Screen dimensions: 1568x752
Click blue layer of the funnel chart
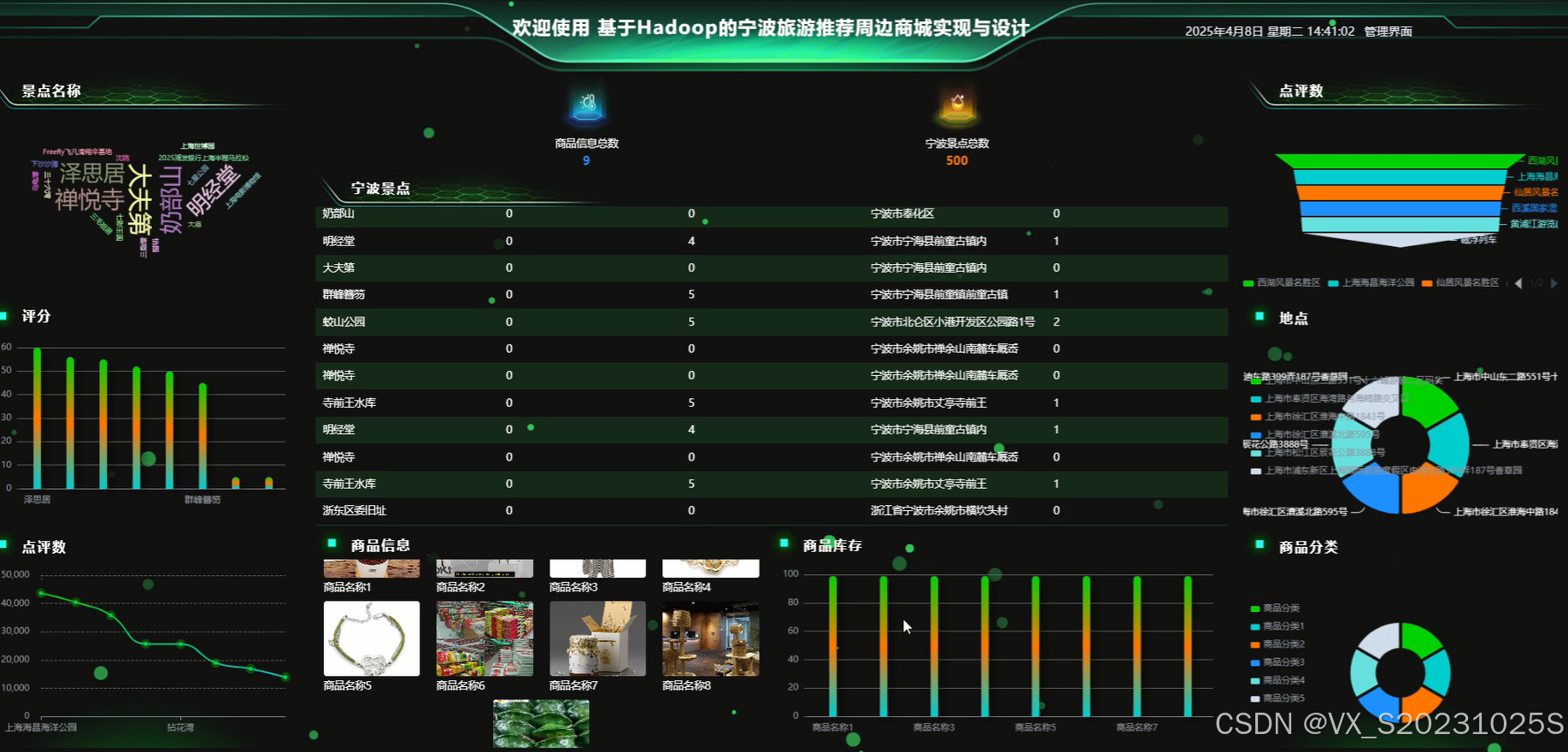pos(1400,209)
